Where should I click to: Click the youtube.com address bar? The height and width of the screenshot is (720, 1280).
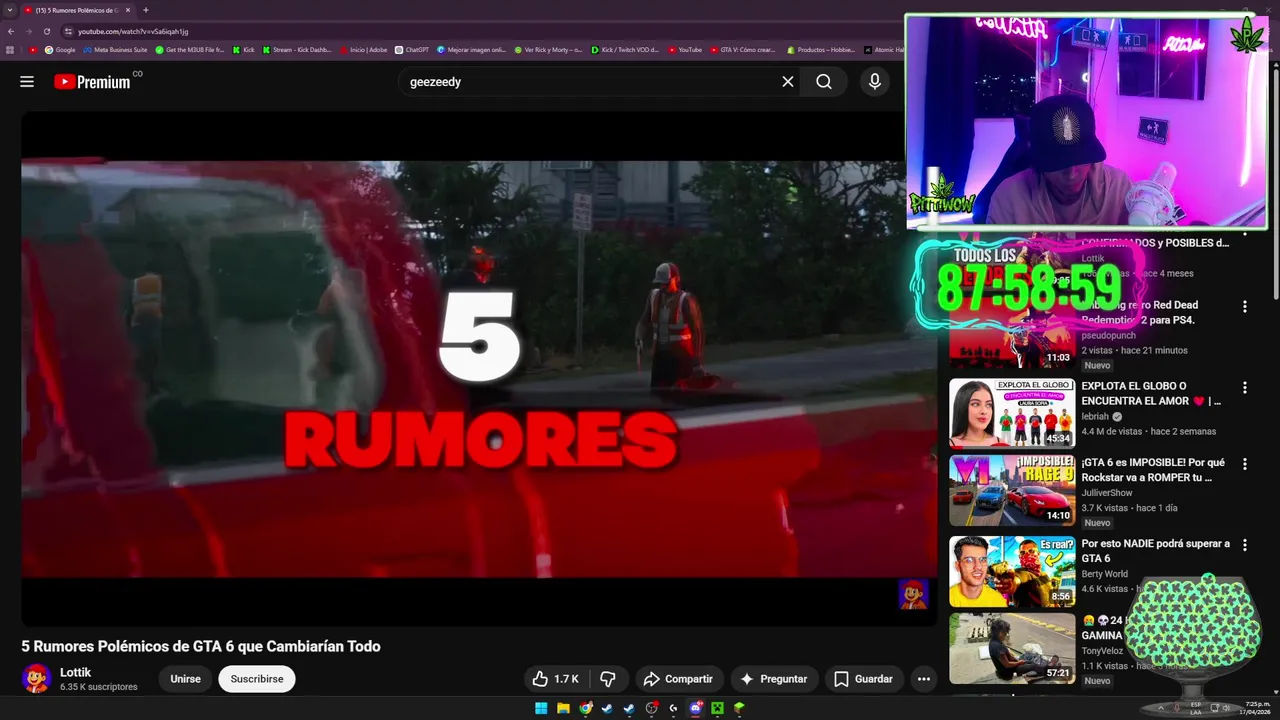pyautogui.click(x=480, y=31)
